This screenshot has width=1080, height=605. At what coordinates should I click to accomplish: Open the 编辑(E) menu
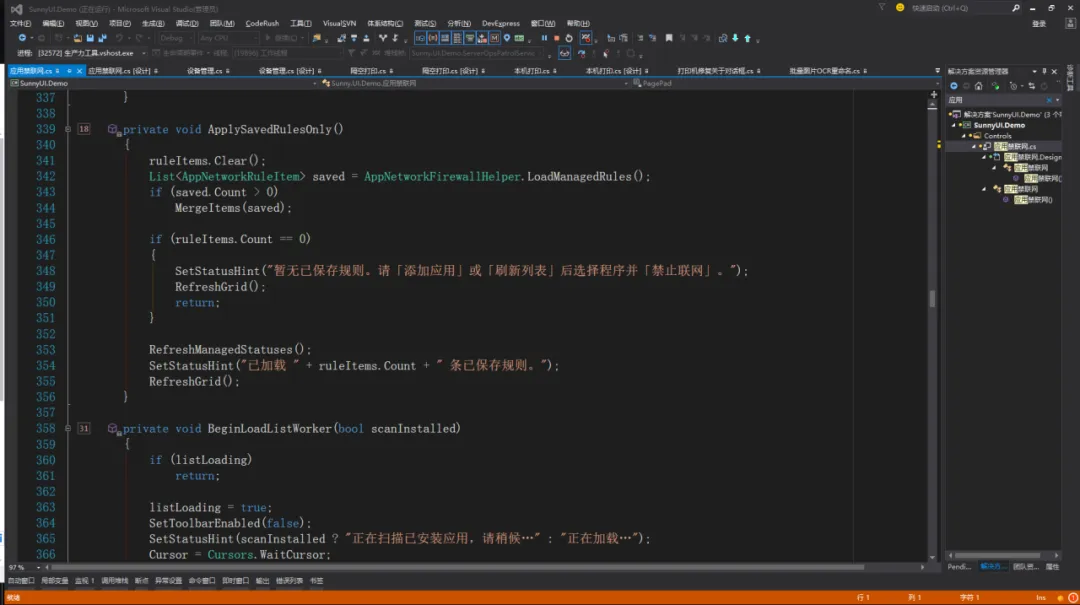click(x=53, y=23)
